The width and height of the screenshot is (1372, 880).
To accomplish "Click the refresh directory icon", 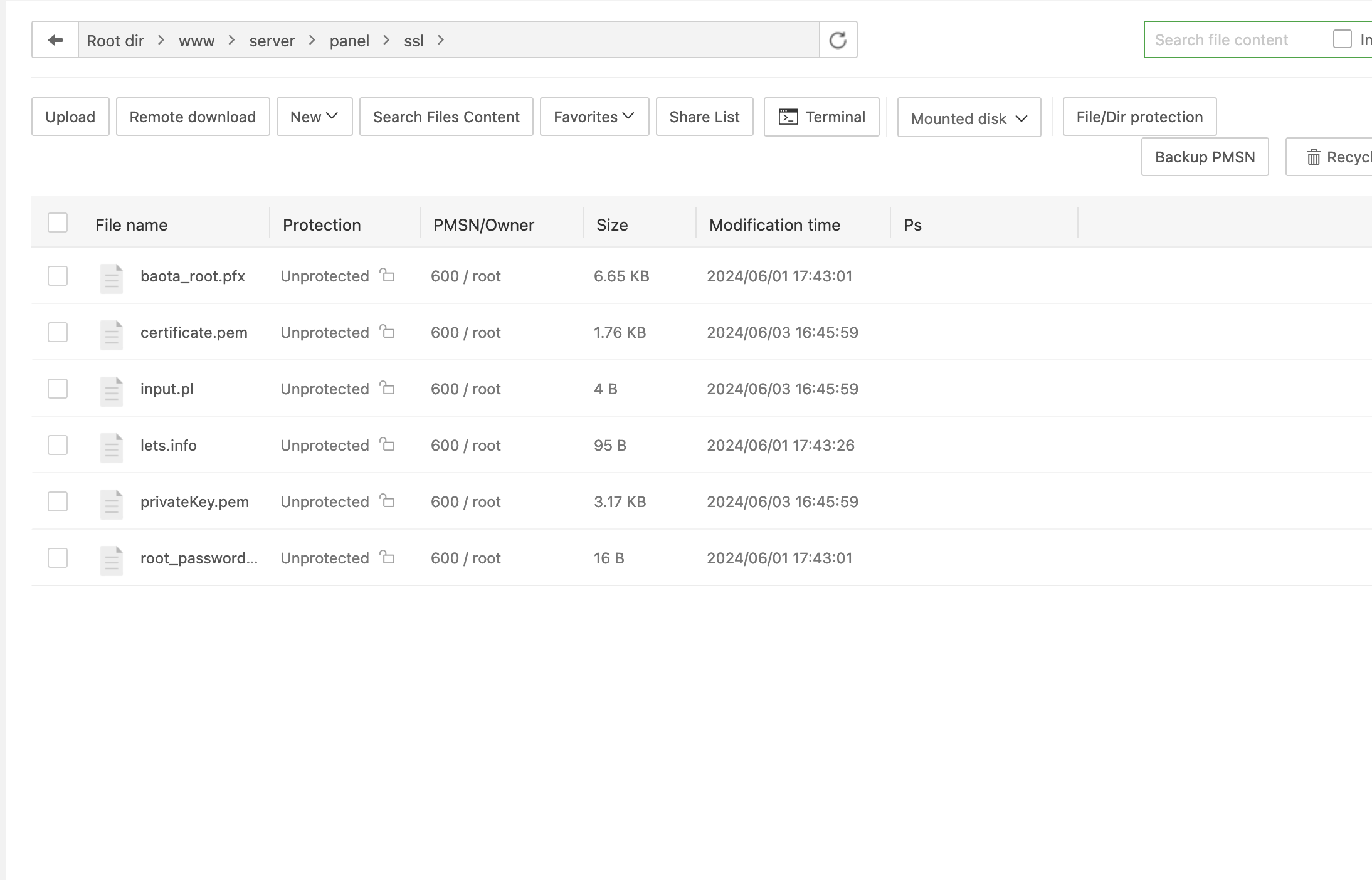I will 838,40.
